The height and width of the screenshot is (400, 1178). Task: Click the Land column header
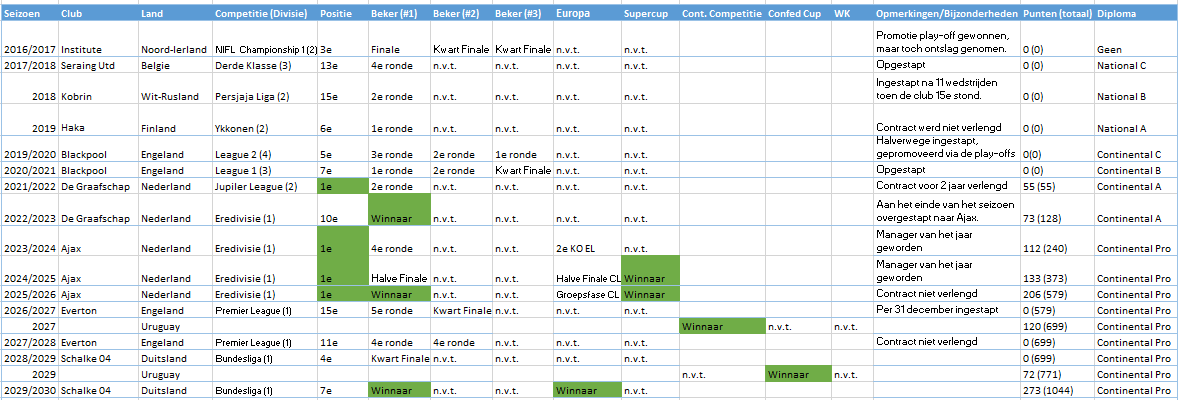[175, 14]
